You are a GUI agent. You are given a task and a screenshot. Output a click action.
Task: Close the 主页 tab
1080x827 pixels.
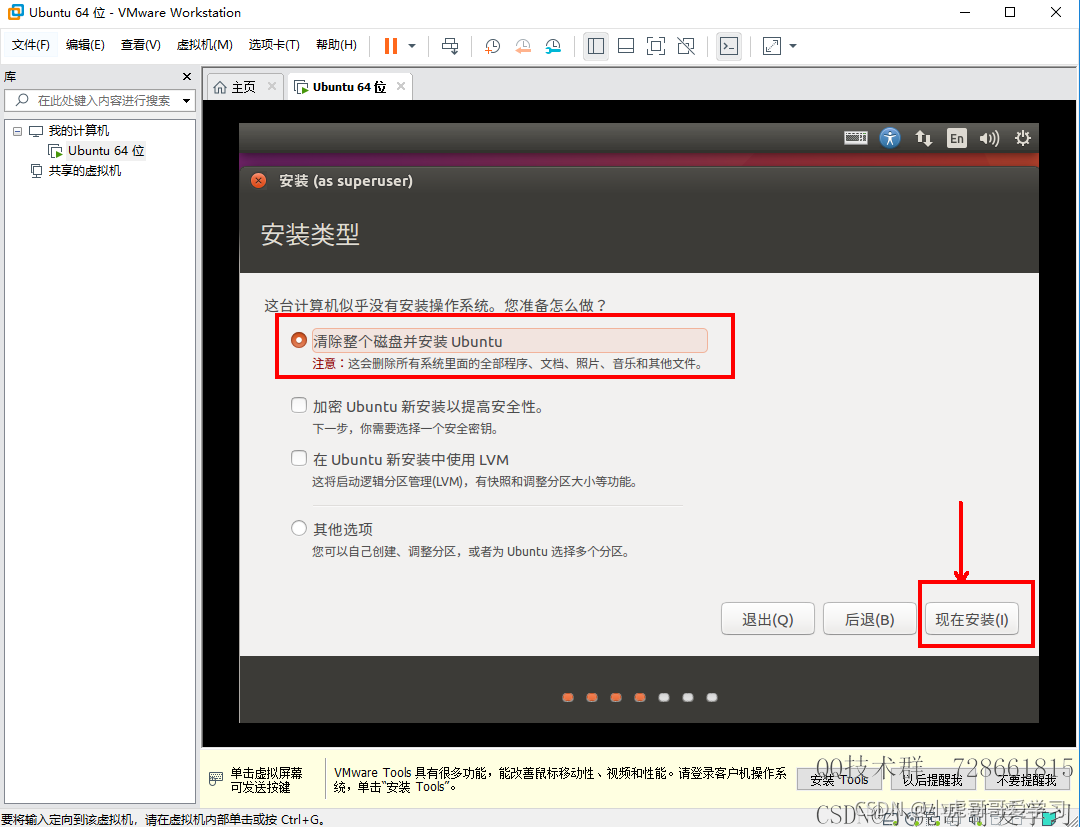271,86
